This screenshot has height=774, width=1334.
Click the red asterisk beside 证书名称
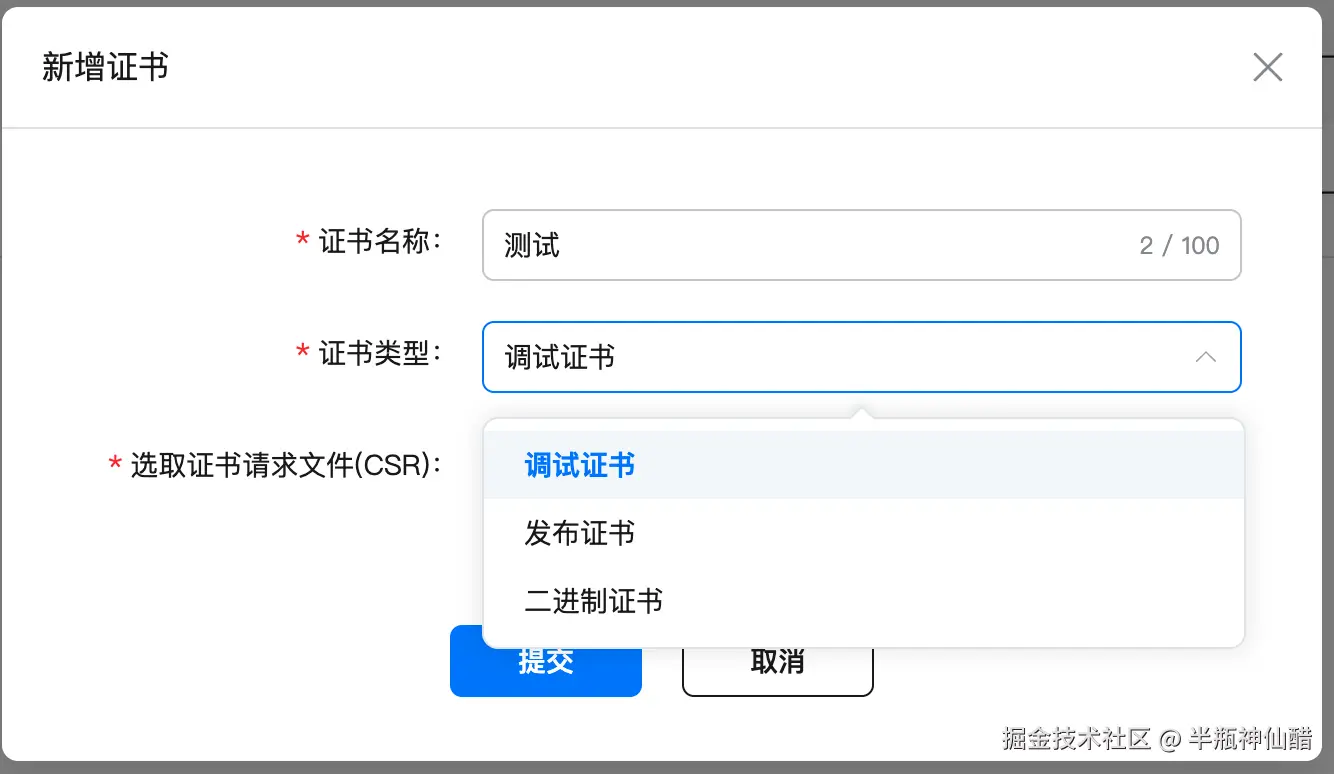click(302, 242)
